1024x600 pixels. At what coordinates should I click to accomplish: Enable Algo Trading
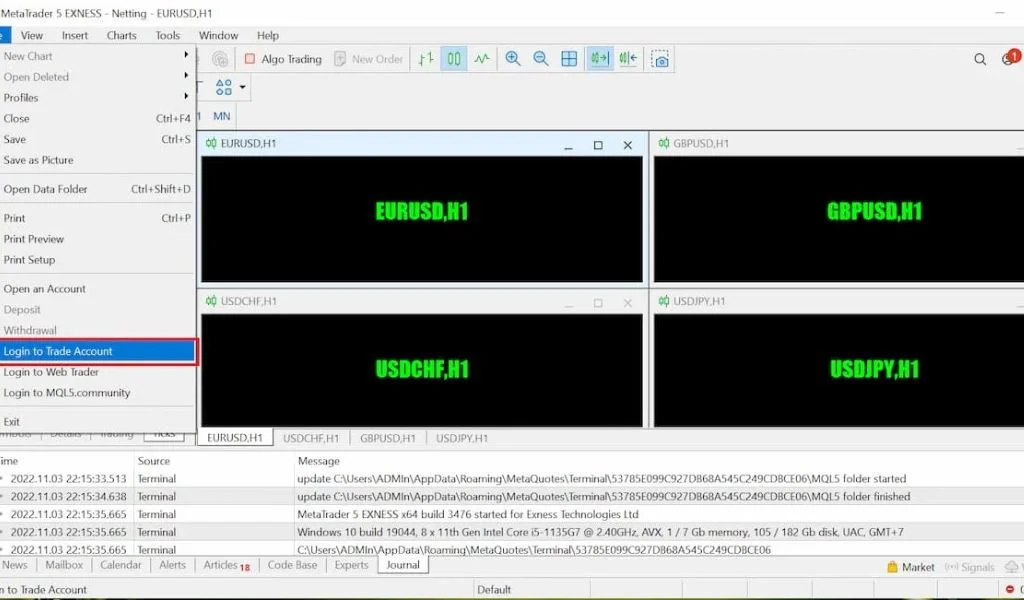click(285, 58)
